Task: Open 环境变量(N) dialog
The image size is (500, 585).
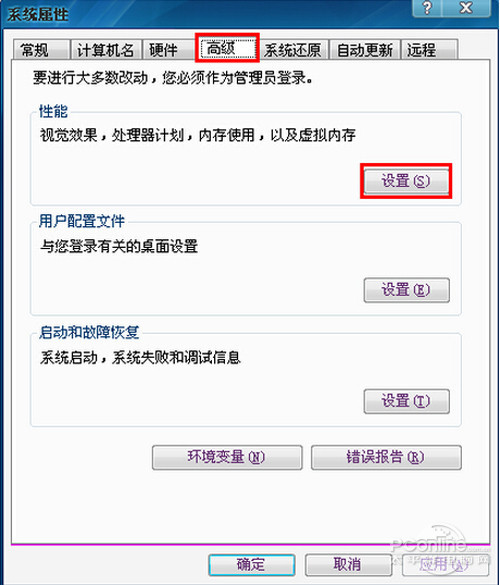Action: coord(227,457)
